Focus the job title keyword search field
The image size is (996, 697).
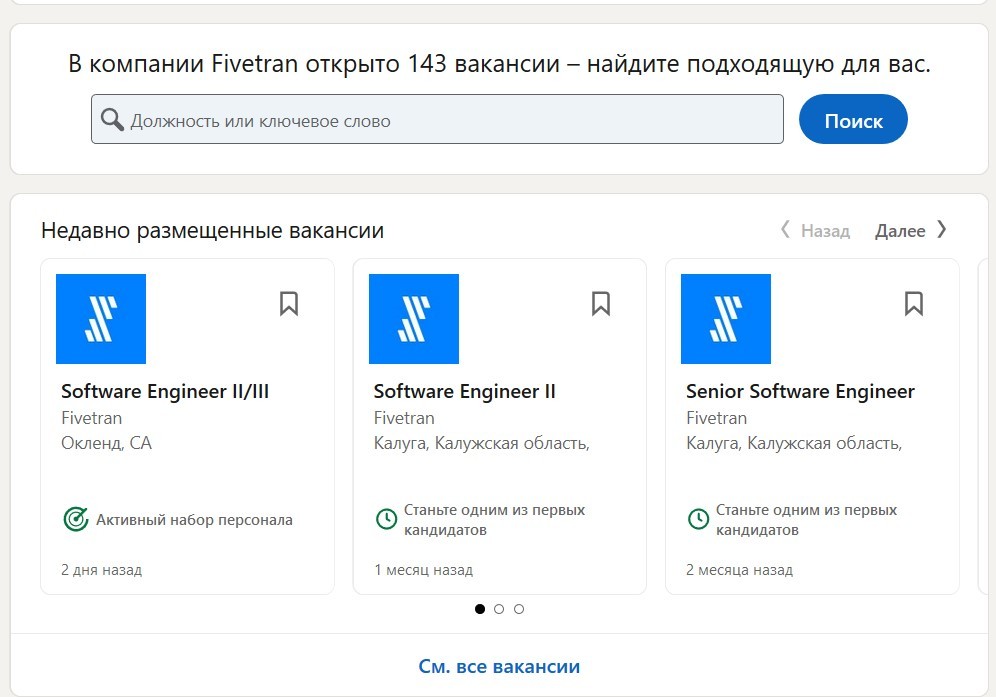point(450,121)
